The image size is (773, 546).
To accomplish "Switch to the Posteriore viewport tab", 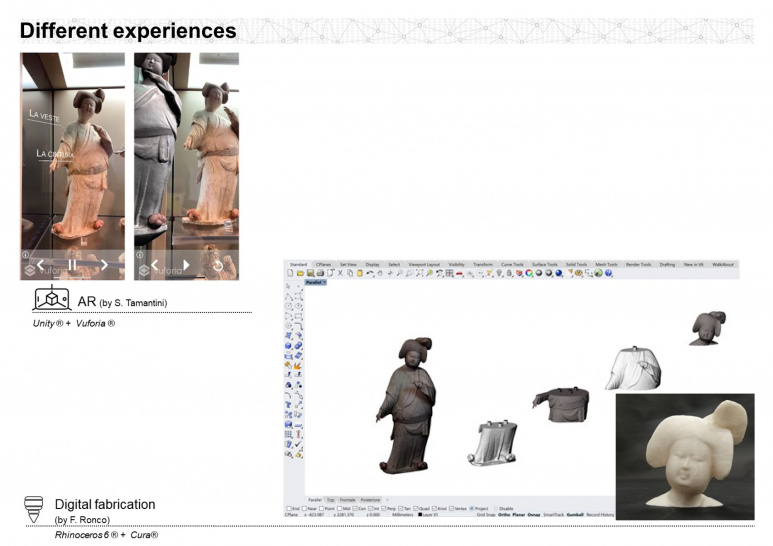I will point(370,500).
